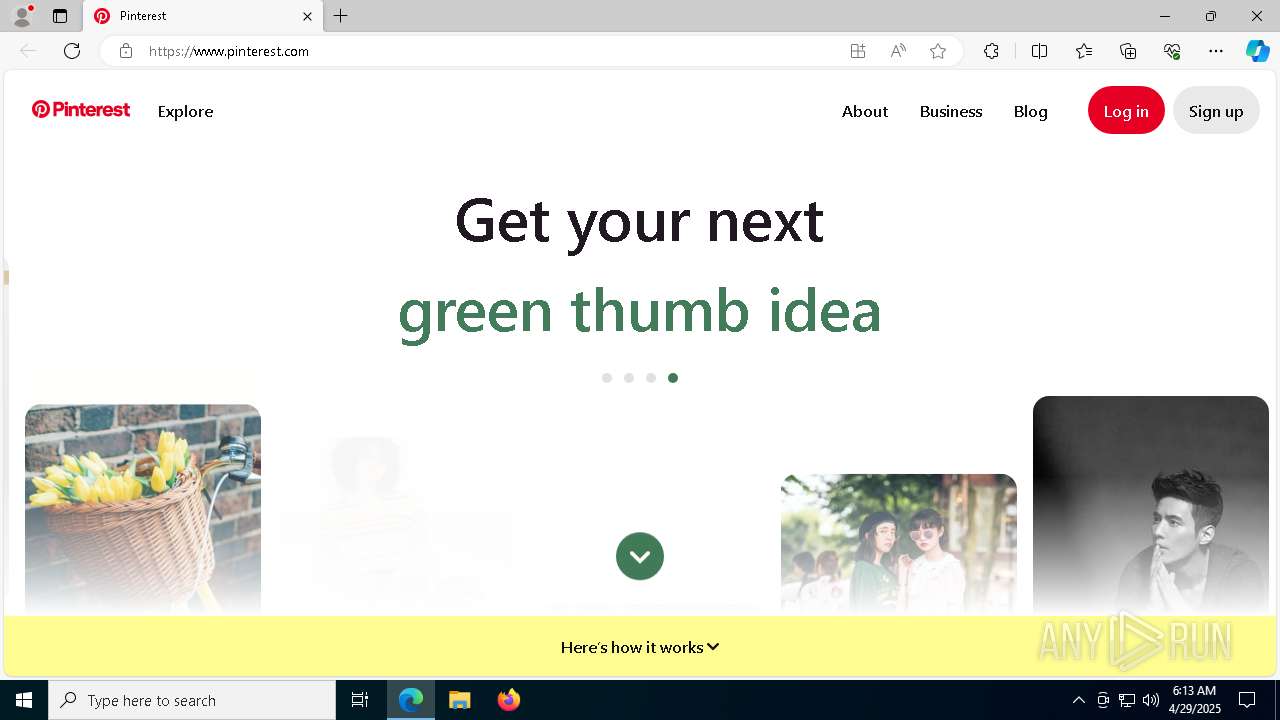The image size is (1280, 720).
Task: Open File Explorer from taskbar
Action: [x=459, y=700]
